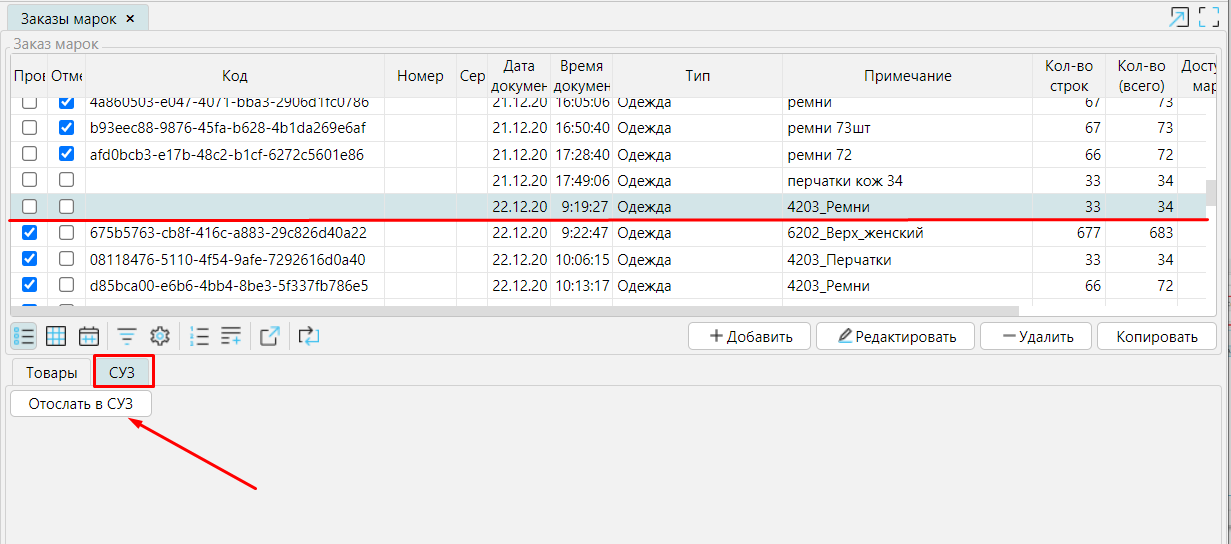Screen dimensions: 1231x544
Task: Switch to list view mode icon
Action: point(24,336)
